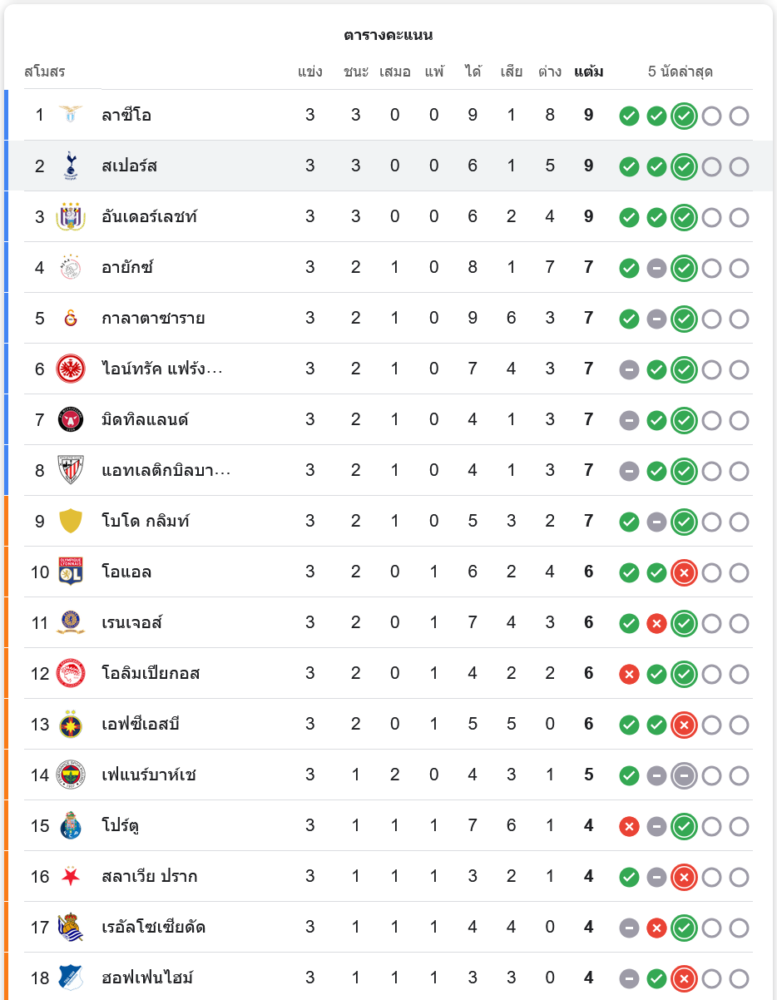Click the Anderlecht club crest icon
The width and height of the screenshot is (777, 1000).
[x=71, y=217]
